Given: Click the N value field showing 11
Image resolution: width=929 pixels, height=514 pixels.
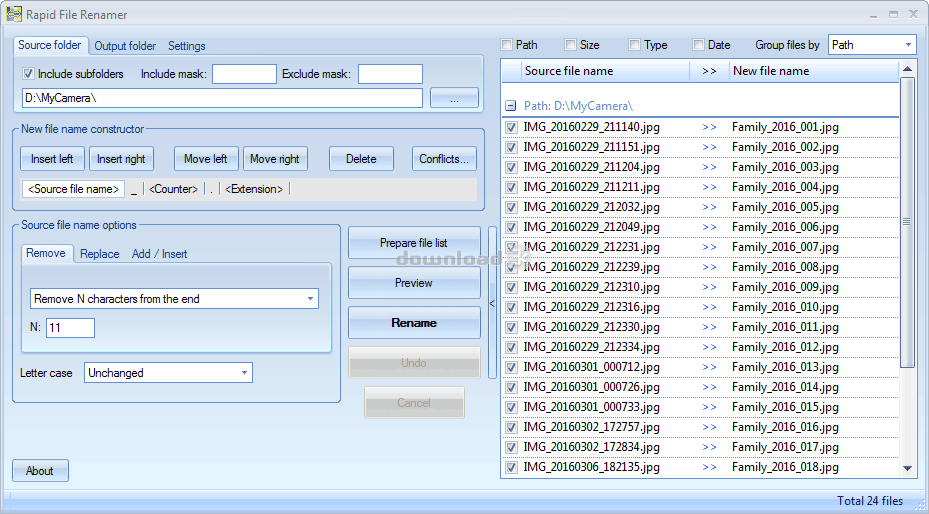Looking at the screenshot, I should click(x=71, y=327).
